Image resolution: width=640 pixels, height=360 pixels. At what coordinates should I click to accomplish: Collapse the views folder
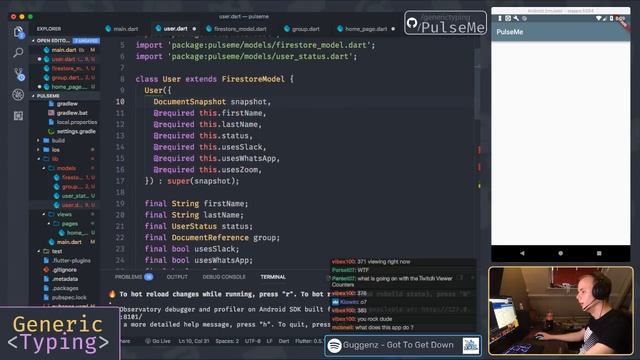(x=65, y=214)
